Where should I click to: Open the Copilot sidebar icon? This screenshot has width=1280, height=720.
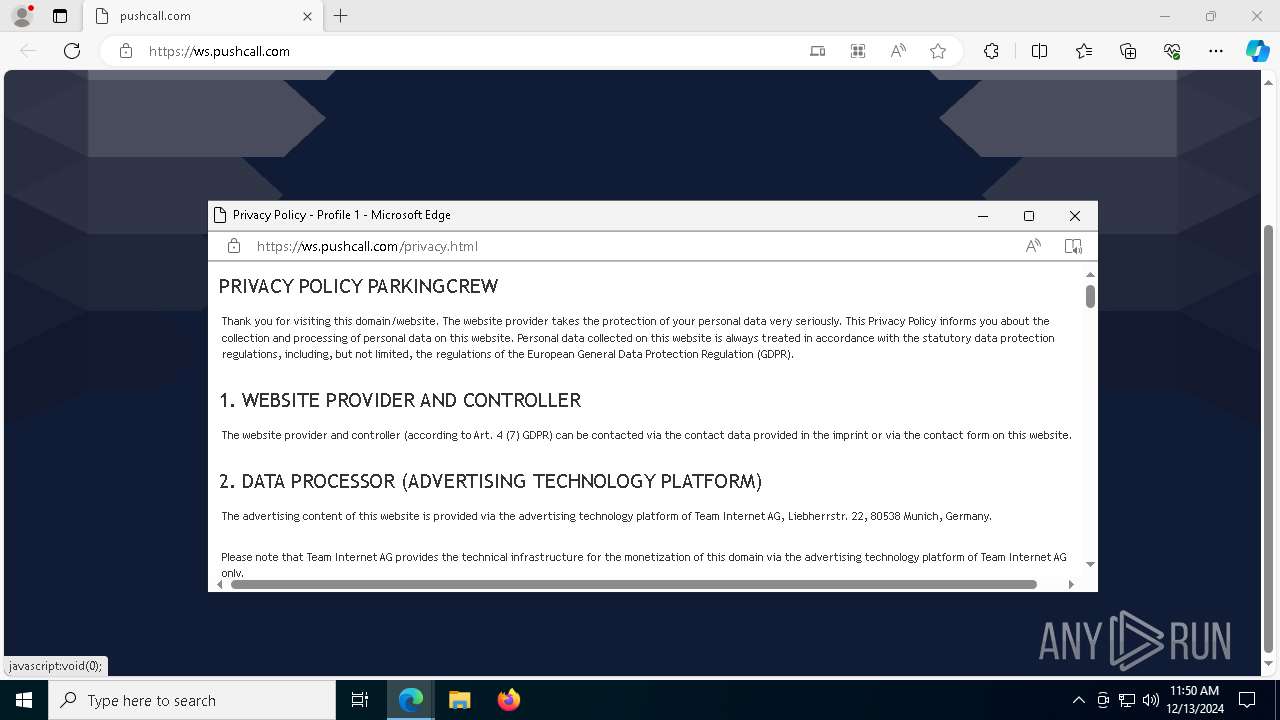tap(1257, 51)
